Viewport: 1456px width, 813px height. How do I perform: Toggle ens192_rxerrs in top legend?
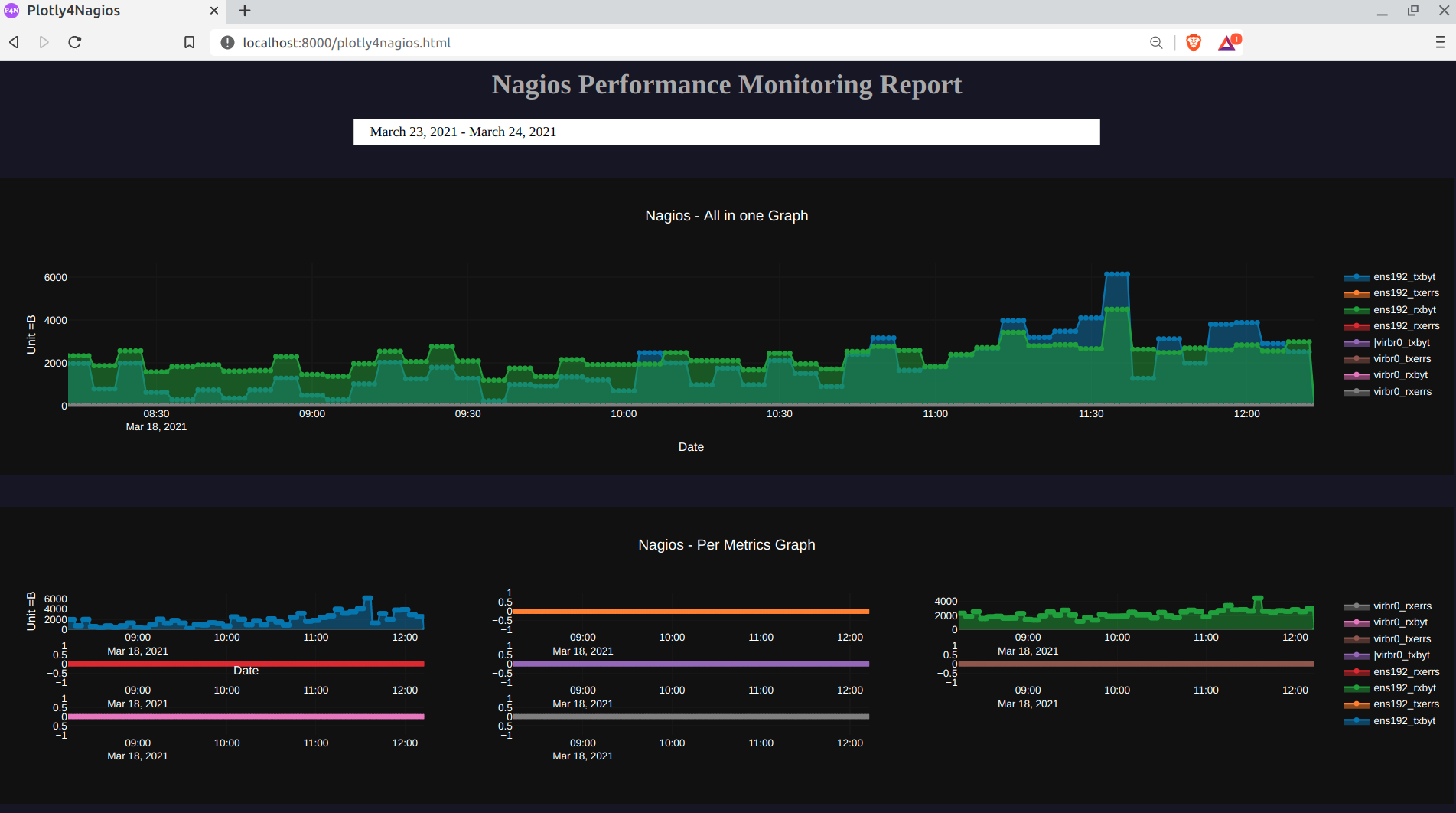pos(1392,326)
